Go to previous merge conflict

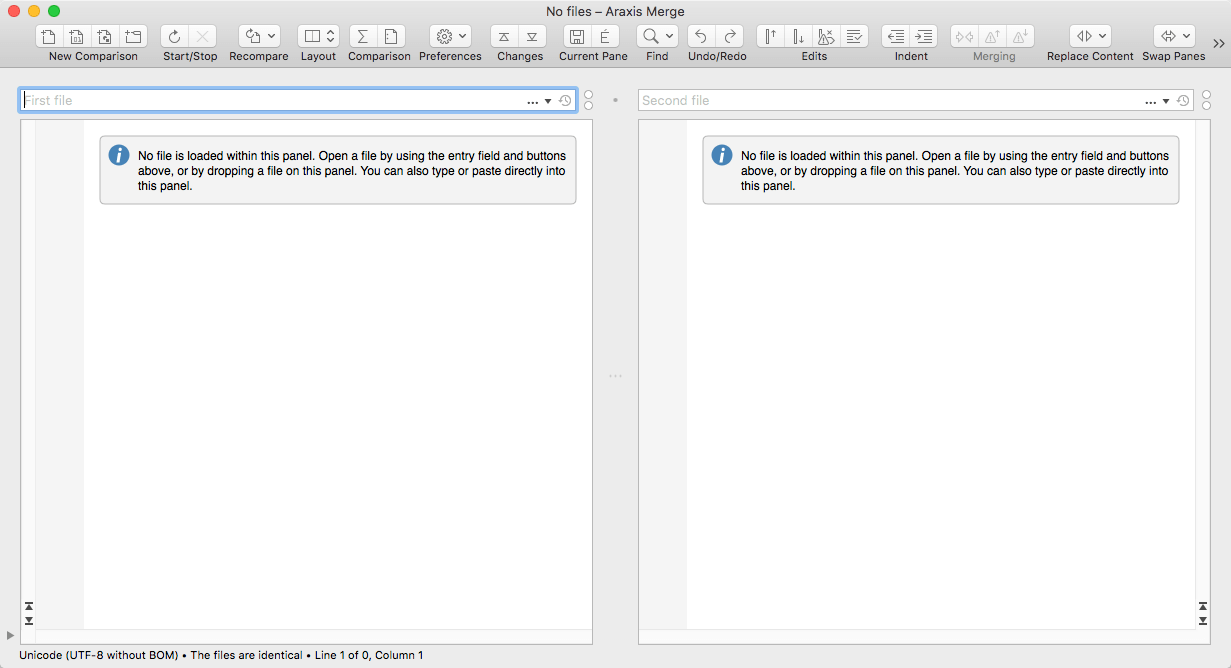pos(992,36)
